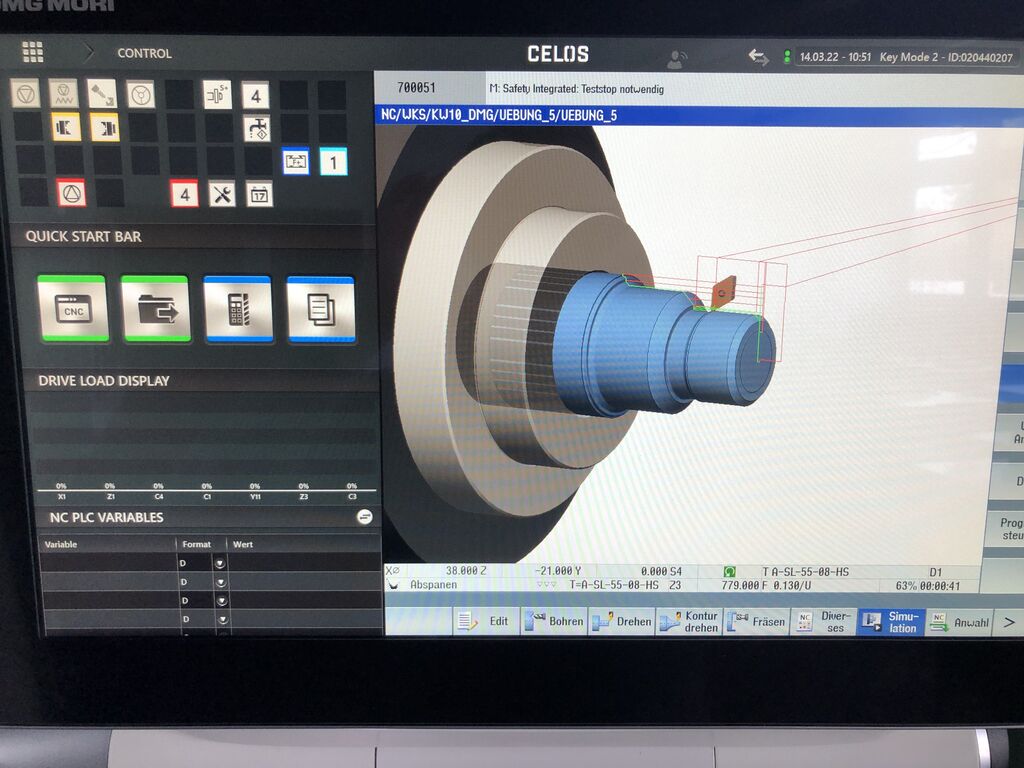Click the Z1 axis drive load label
Screen dimensions: 1024x768
click(x=110, y=496)
